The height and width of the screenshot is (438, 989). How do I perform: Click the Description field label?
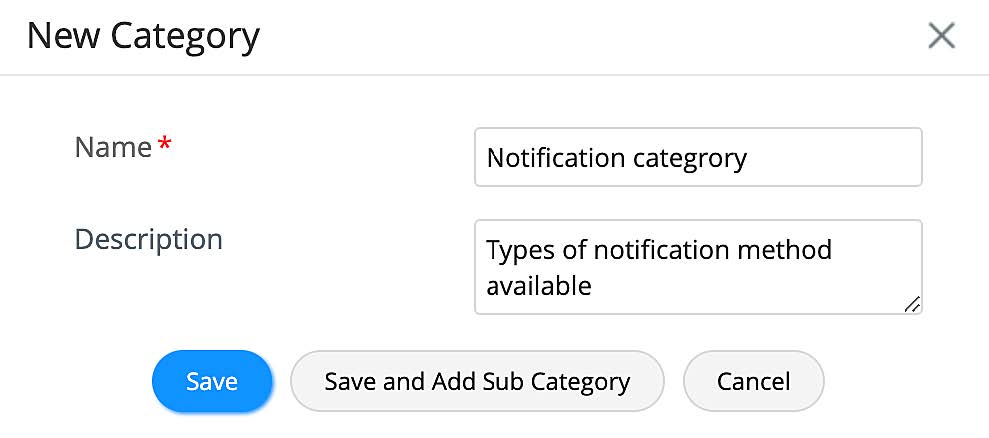pos(149,240)
